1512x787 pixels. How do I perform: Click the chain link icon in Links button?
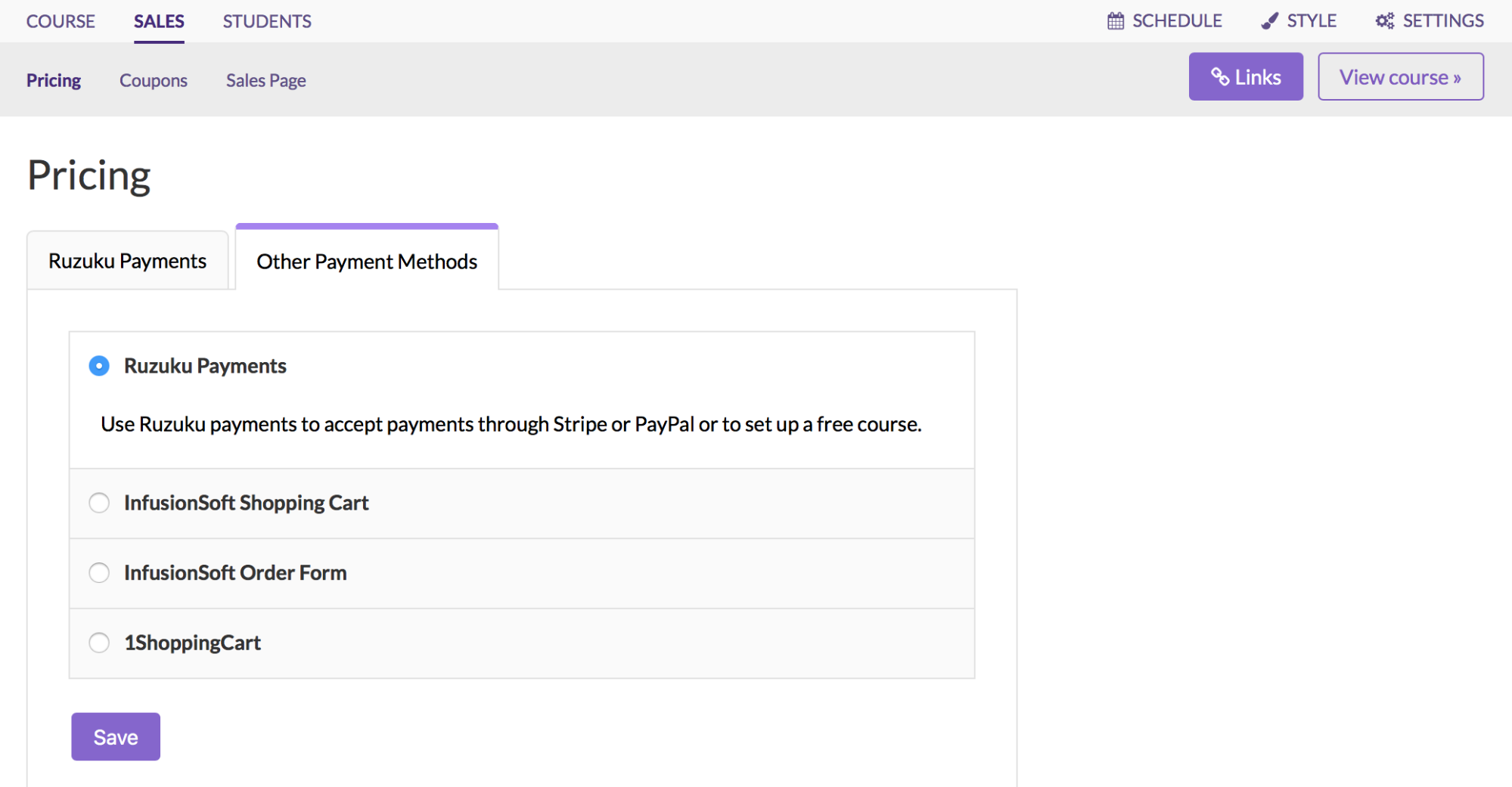1219,76
